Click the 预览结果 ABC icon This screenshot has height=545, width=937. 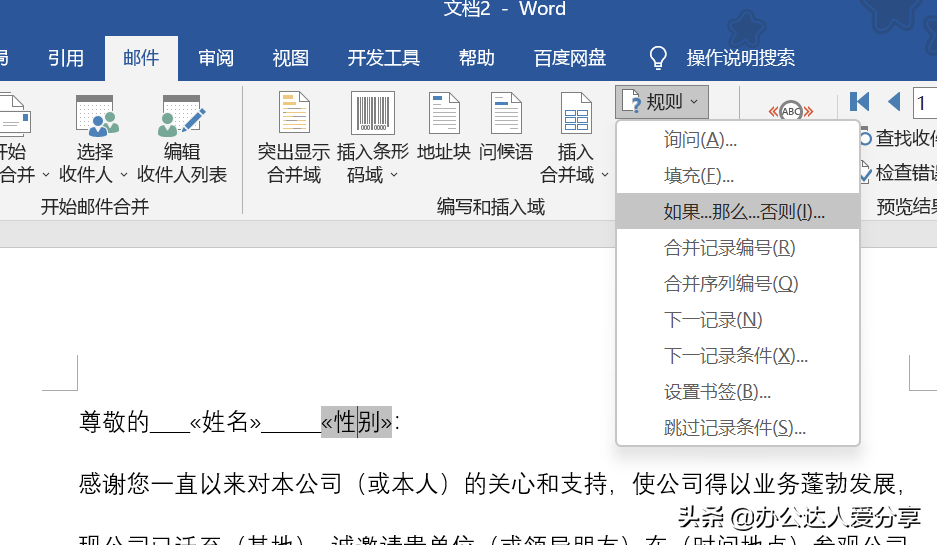pyautogui.click(x=791, y=111)
